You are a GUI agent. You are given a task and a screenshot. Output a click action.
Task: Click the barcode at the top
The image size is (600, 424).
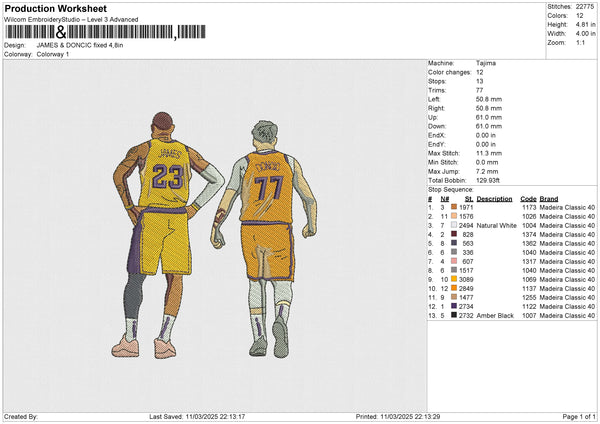pyautogui.click(x=92, y=32)
